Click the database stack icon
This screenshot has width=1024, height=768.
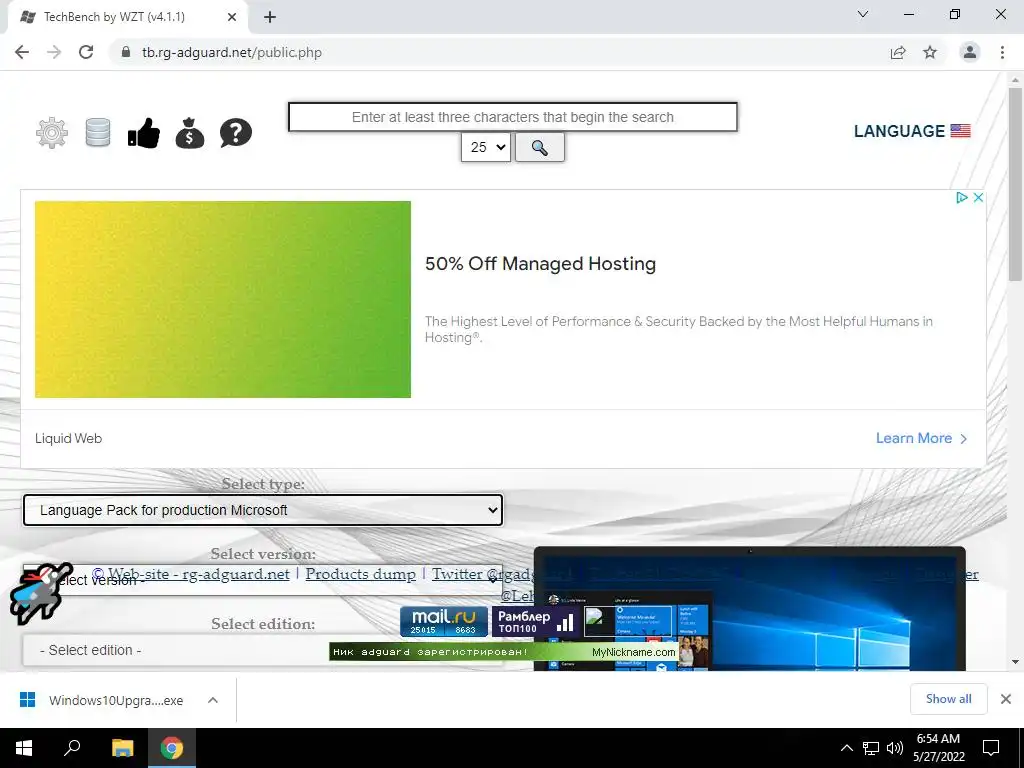(x=98, y=133)
